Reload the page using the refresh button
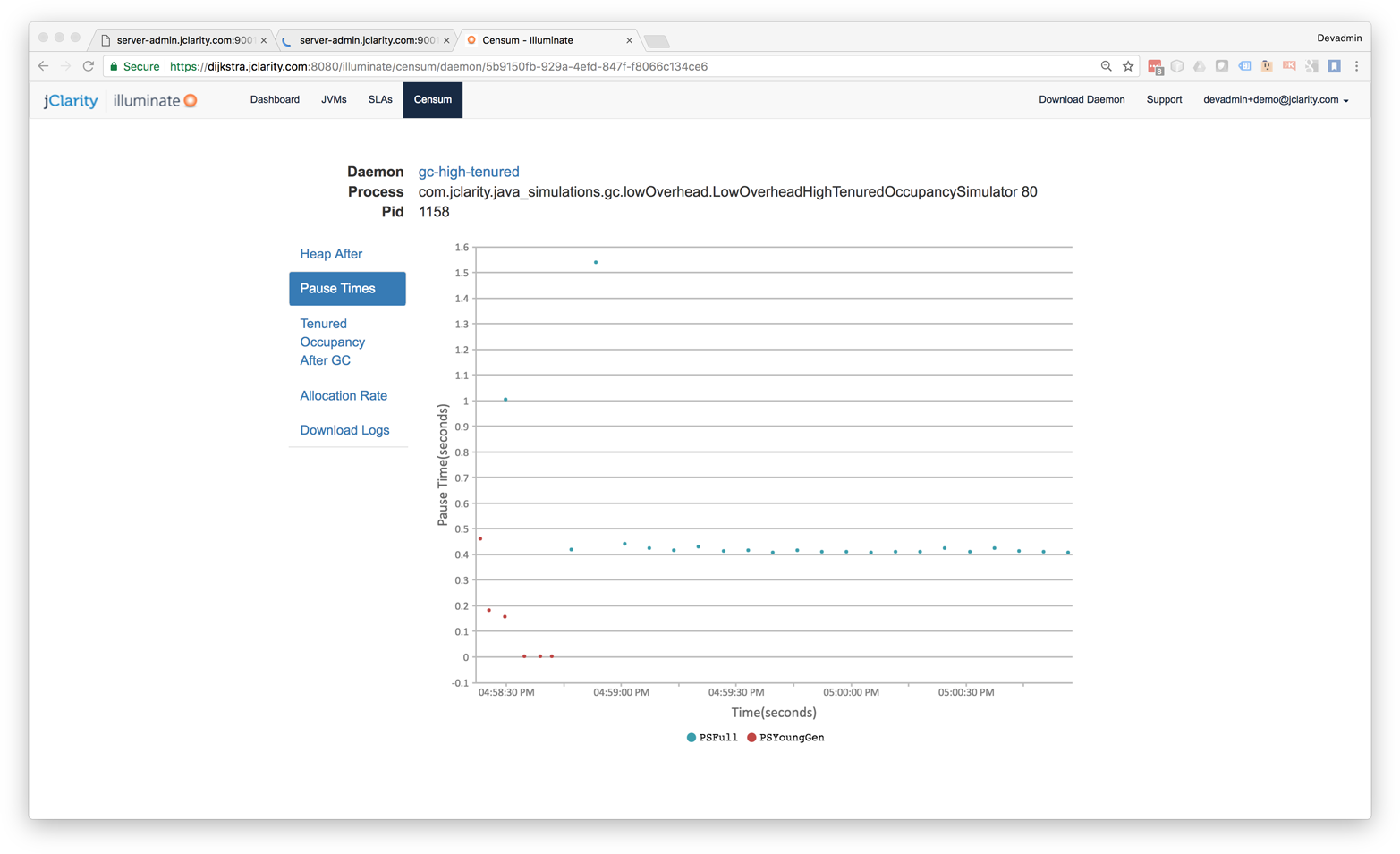 point(88,66)
